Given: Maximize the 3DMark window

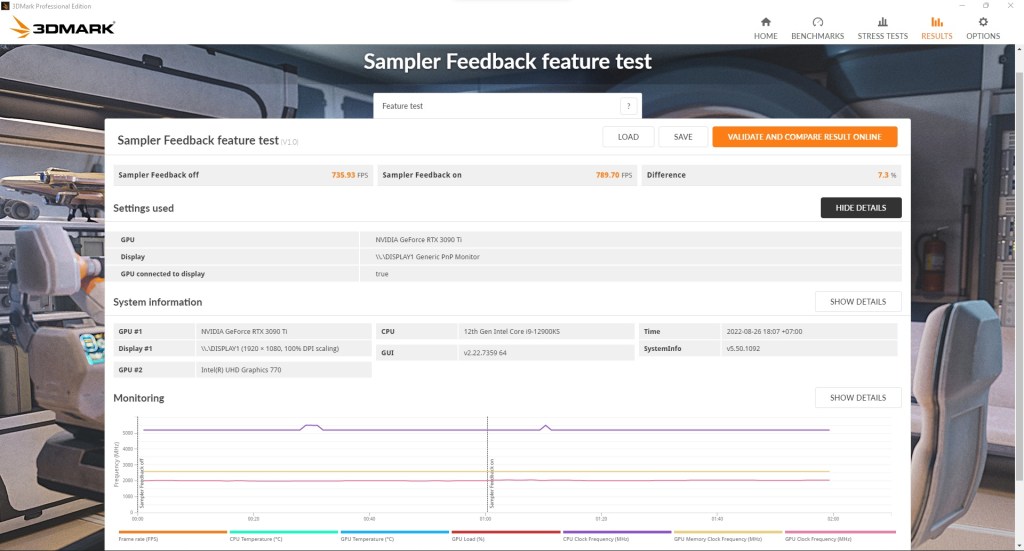Looking at the screenshot, I should (985, 6).
